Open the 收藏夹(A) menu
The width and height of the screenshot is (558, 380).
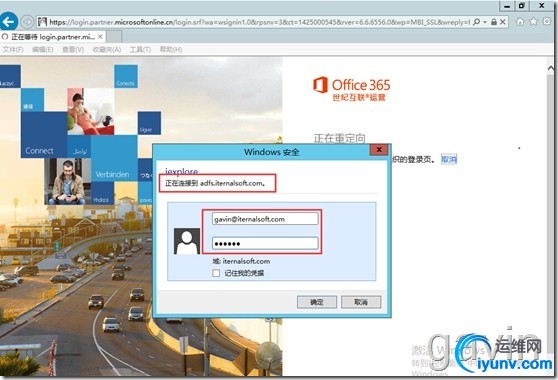pos(107,49)
